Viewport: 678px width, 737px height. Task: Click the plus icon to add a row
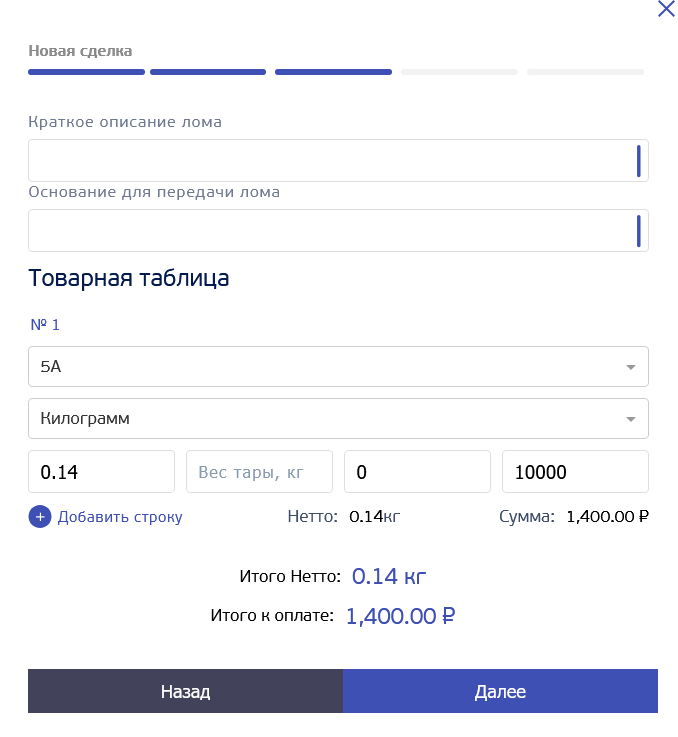pyautogui.click(x=40, y=517)
